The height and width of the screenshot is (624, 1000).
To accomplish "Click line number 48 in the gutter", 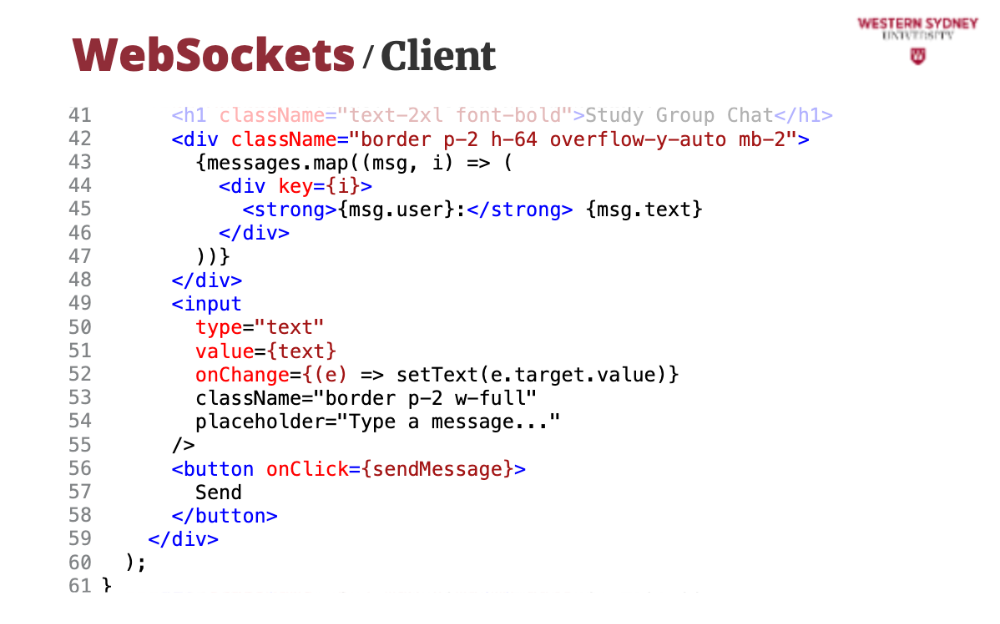I will point(80,280).
